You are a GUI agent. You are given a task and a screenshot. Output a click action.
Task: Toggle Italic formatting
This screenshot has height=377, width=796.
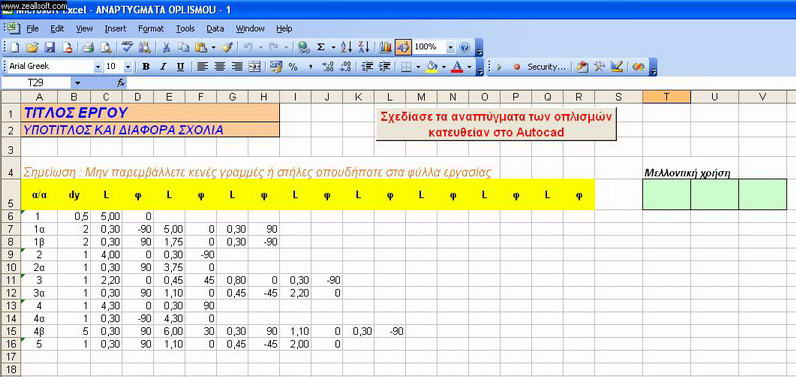(x=163, y=66)
